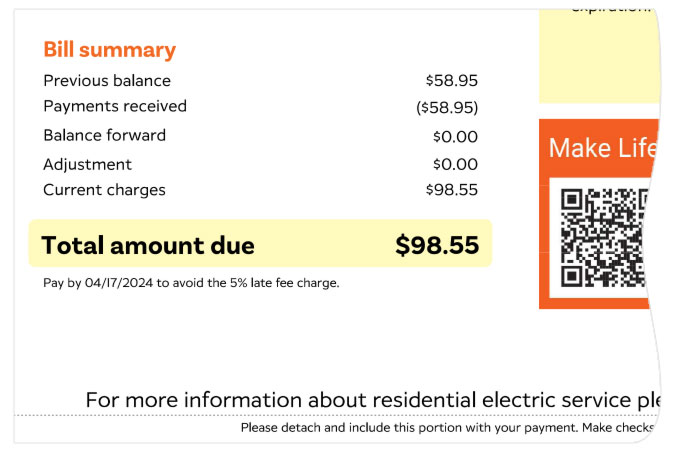Select the bold $98.55 total amount

pyautogui.click(x=437, y=245)
